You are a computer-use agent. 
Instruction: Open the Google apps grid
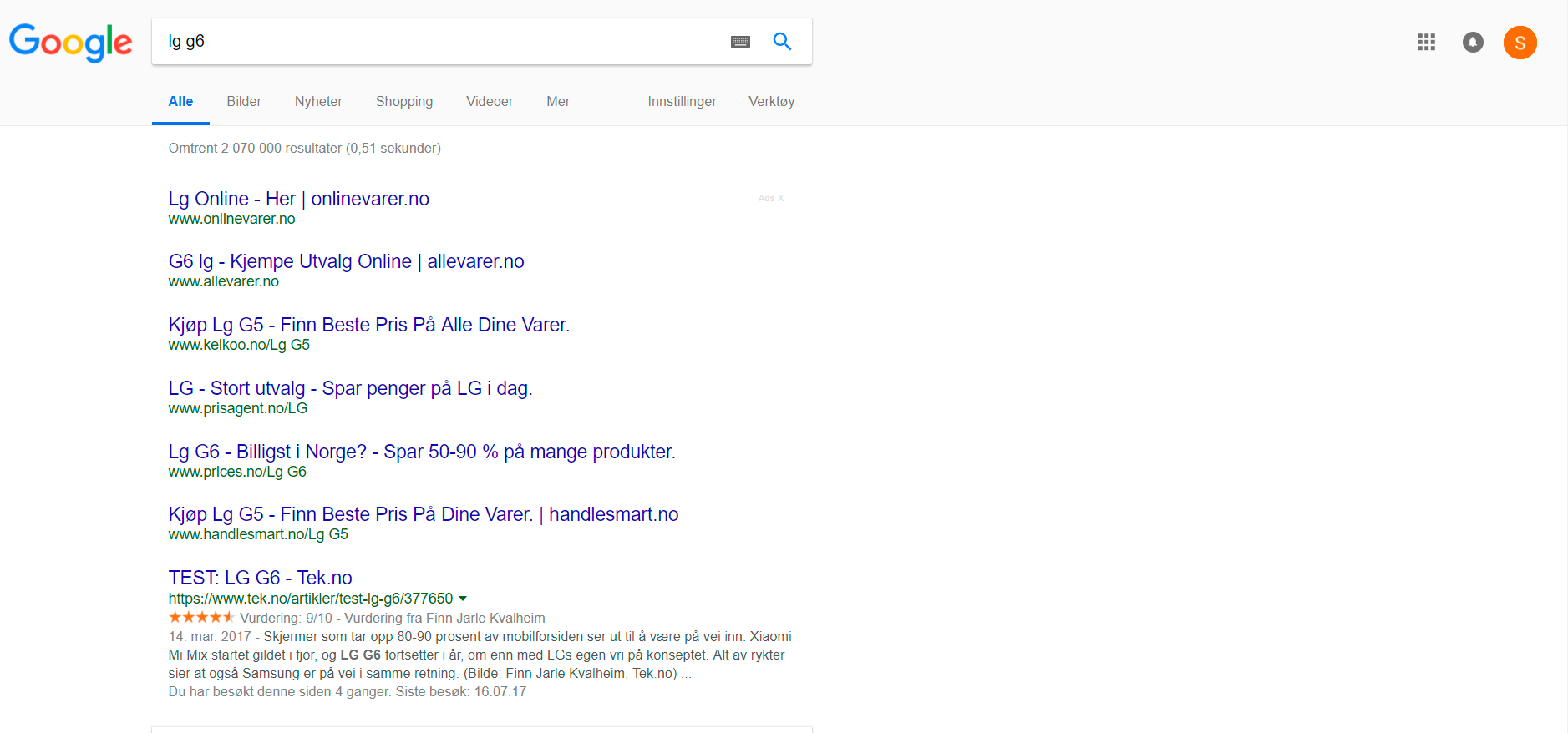point(1427,42)
